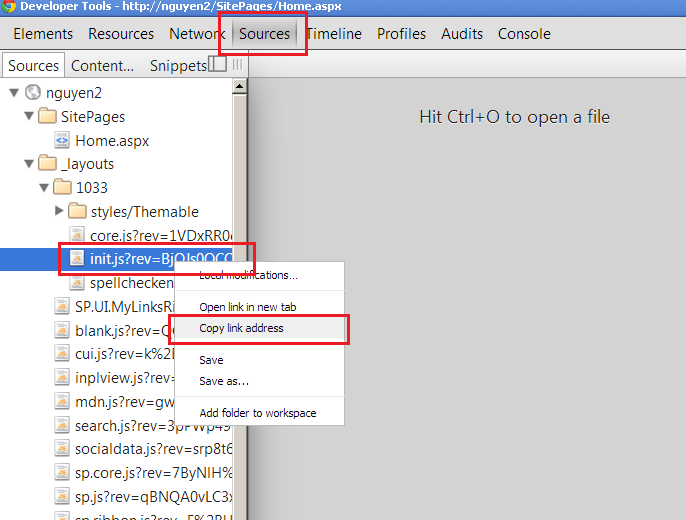The height and width of the screenshot is (520, 686).
Task: Choose Copy link address from context menu
Action: [x=241, y=328]
